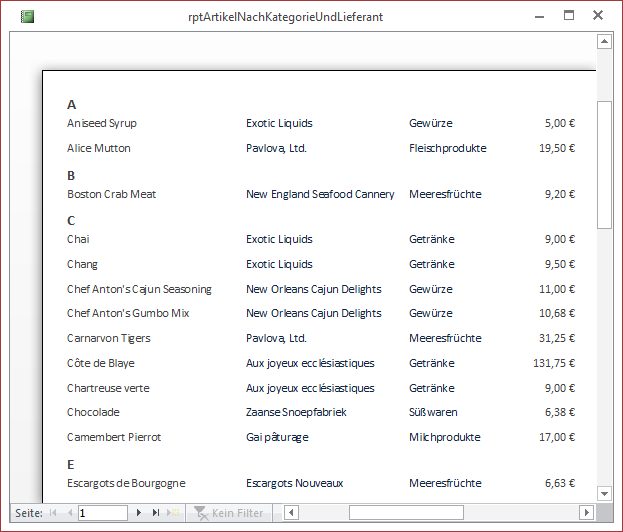Click the price 10,68 €
This screenshot has width=623, height=532.
(557, 313)
